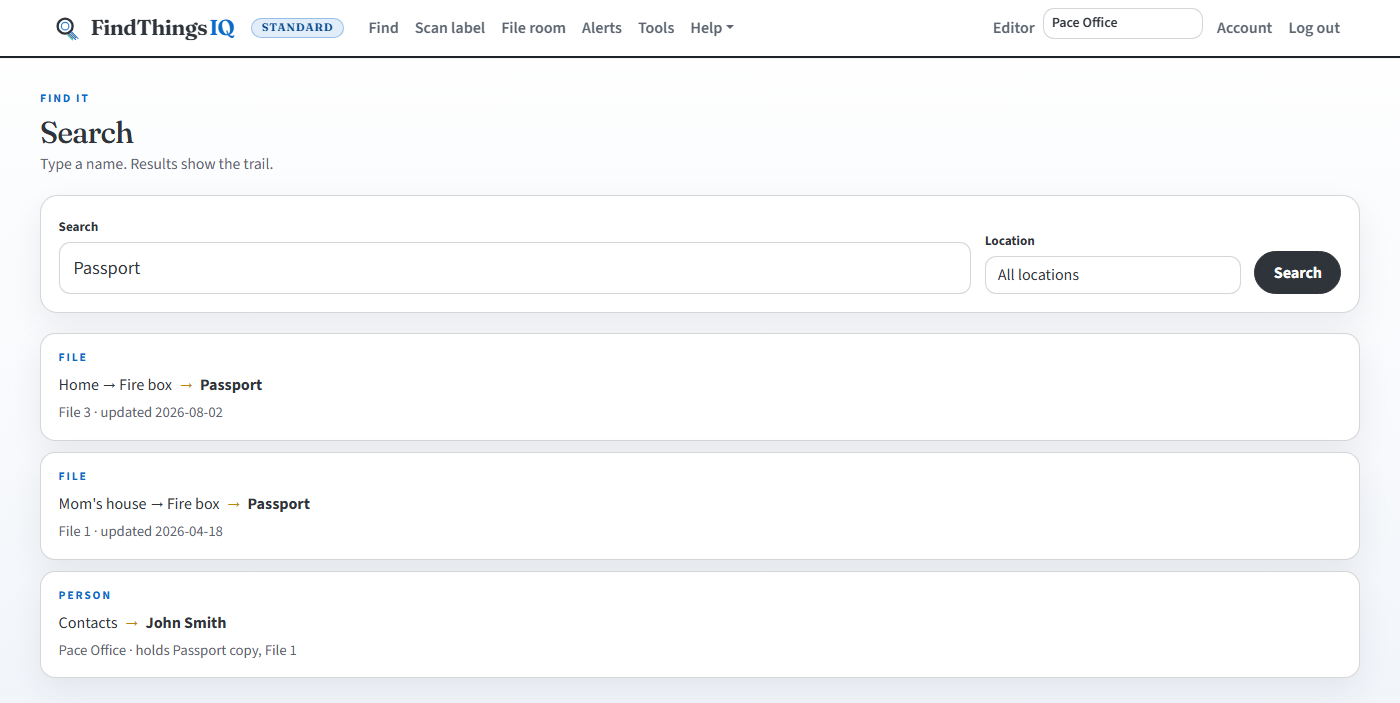Open the Mom's house Fire box Passport result
Image resolution: width=1400 pixels, height=703 pixels.
point(700,506)
